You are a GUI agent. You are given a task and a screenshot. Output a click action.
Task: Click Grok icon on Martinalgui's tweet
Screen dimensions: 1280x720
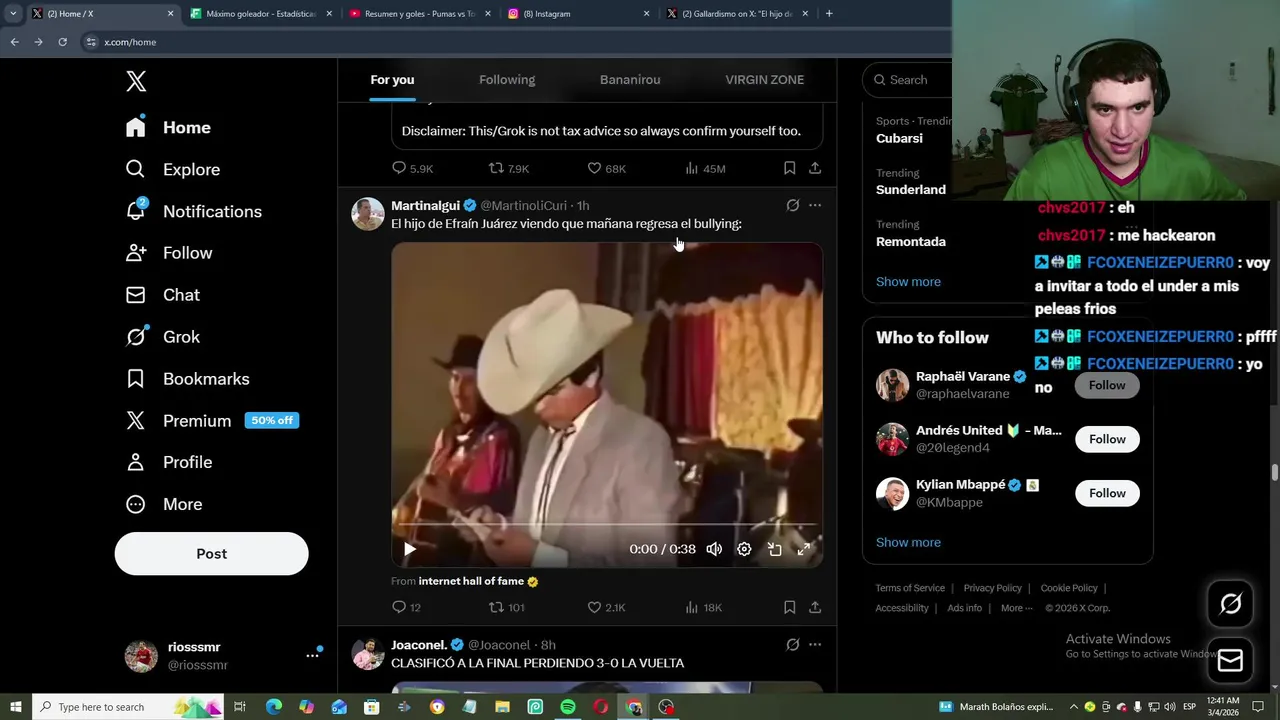tap(793, 205)
